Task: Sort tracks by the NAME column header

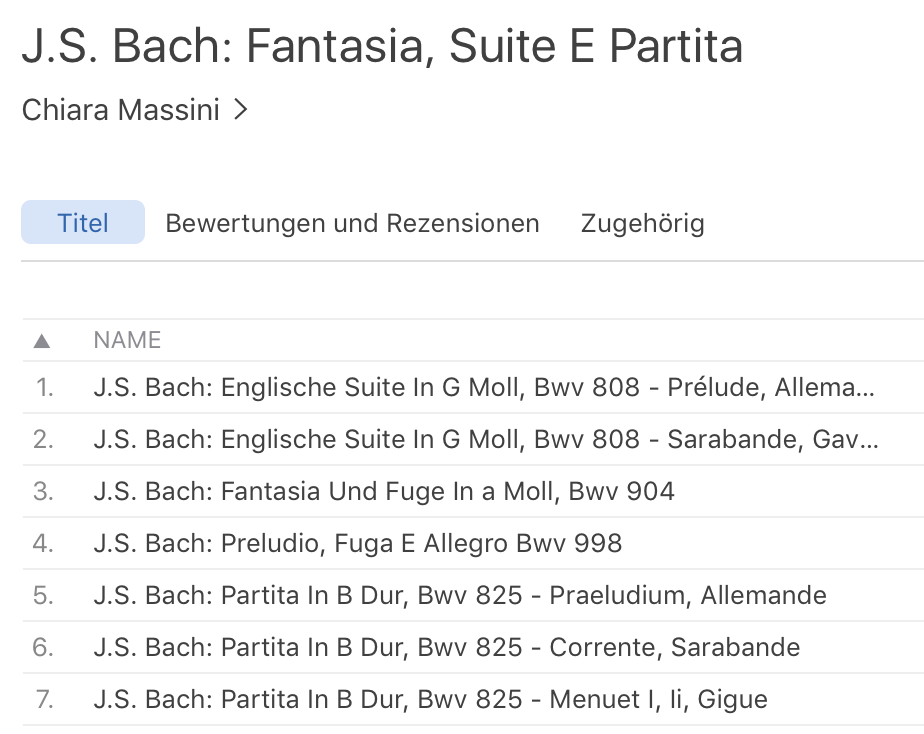Action: click(127, 341)
